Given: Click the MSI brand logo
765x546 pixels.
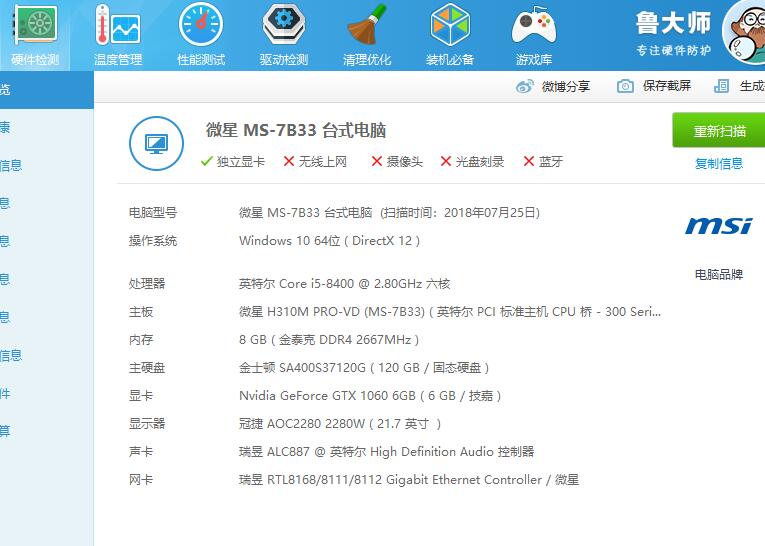Looking at the screenshot, I should coord(719,226).
